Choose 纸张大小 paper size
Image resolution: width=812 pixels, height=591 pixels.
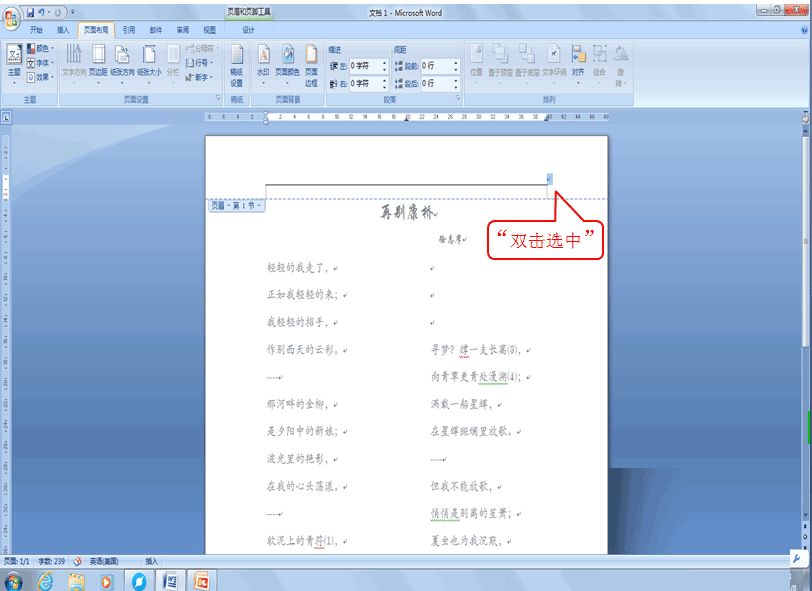149,64
